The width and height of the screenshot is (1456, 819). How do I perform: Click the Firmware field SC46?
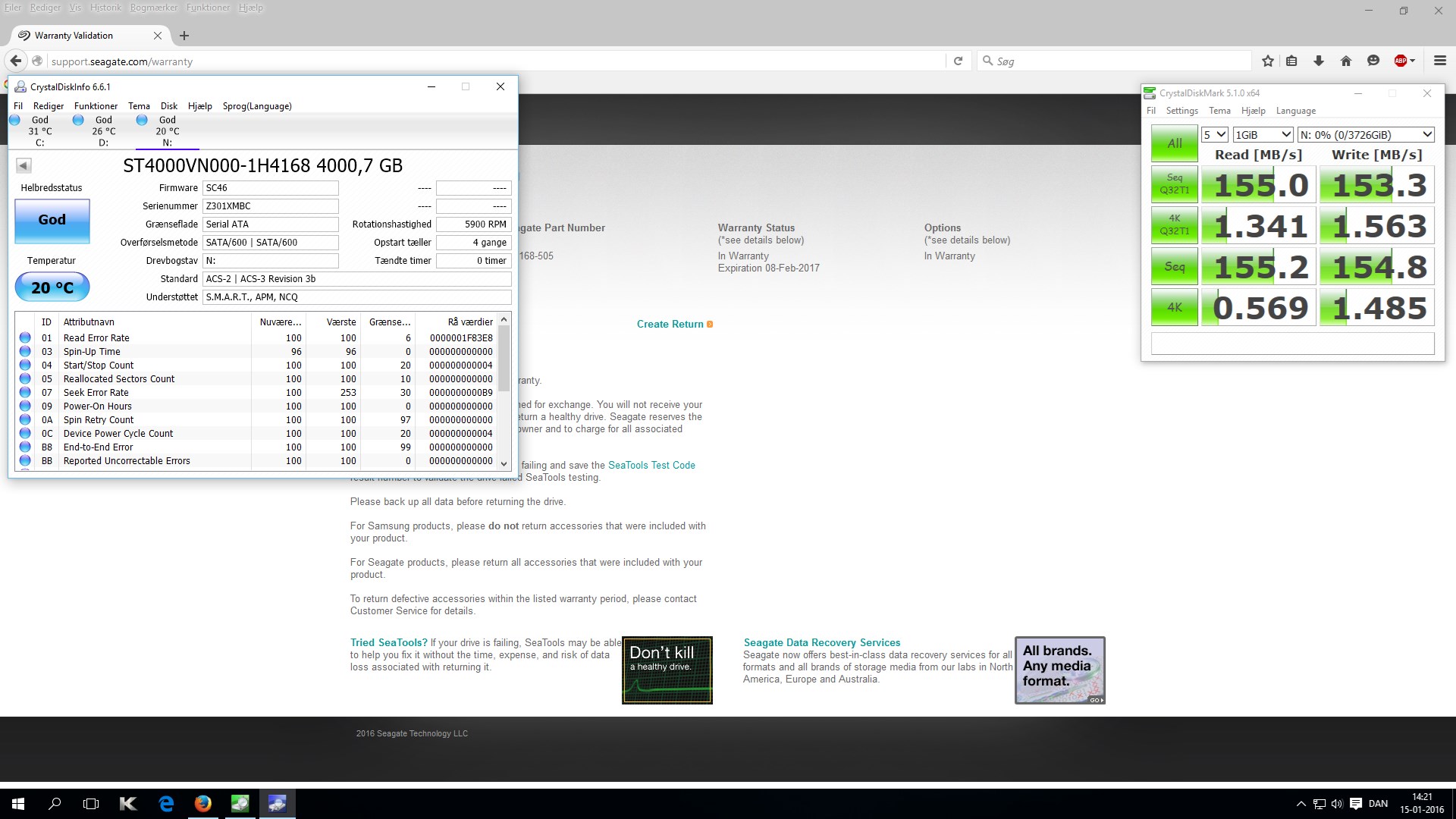pos(271,188)
